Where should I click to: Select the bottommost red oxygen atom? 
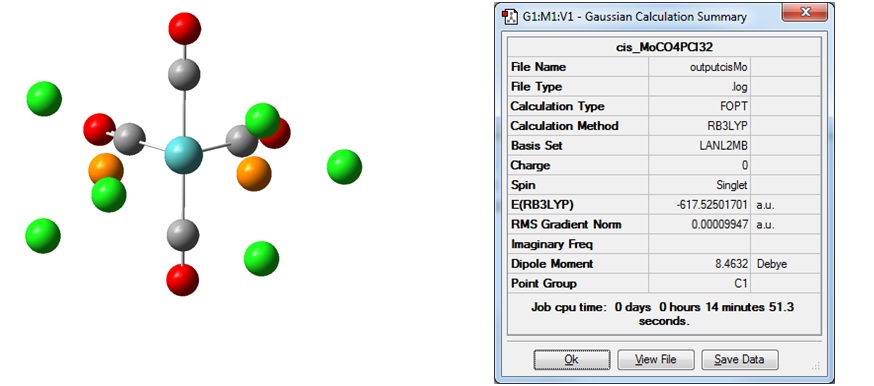point(183,280)
